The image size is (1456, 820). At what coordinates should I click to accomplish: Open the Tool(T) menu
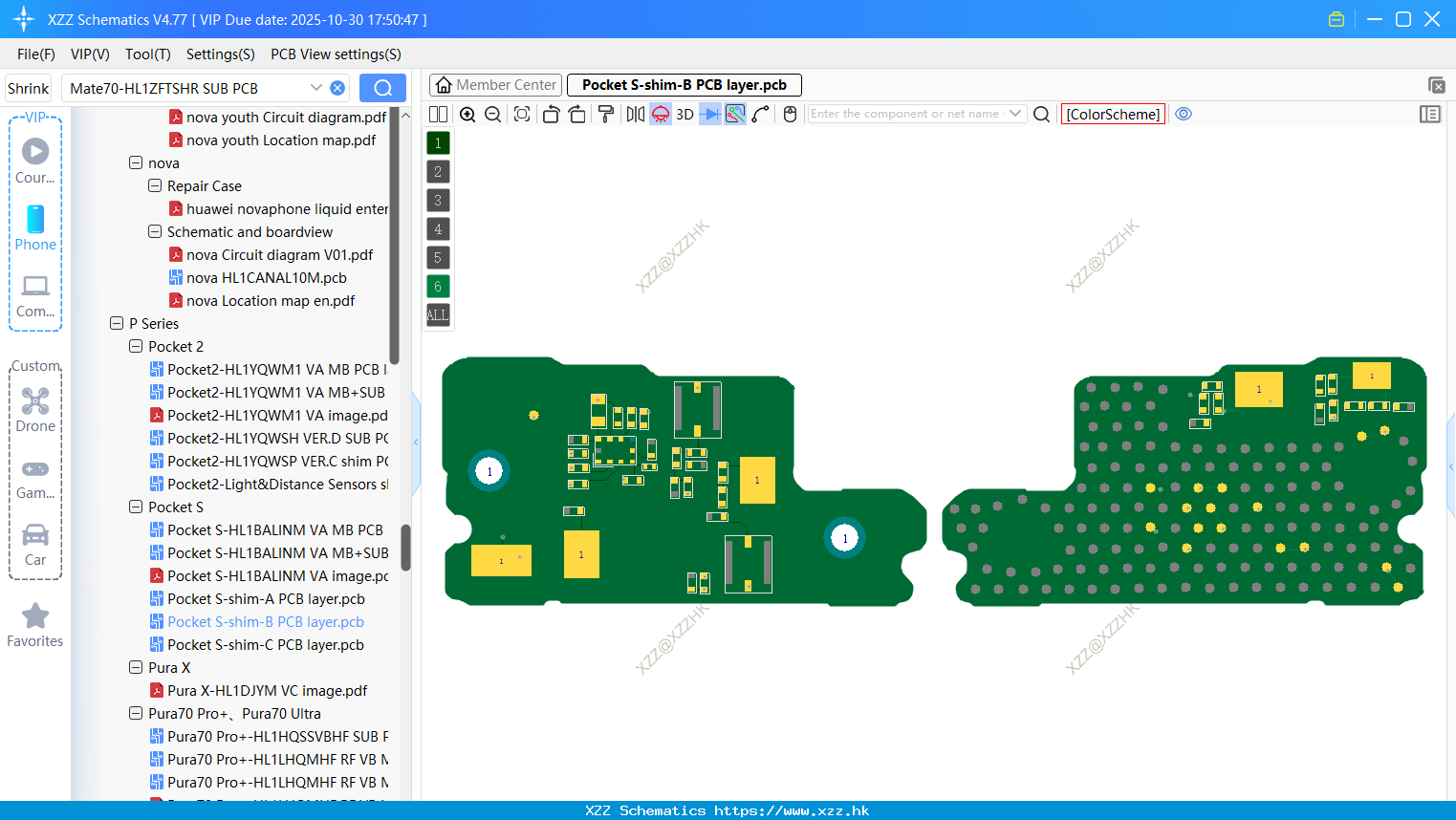148,54
